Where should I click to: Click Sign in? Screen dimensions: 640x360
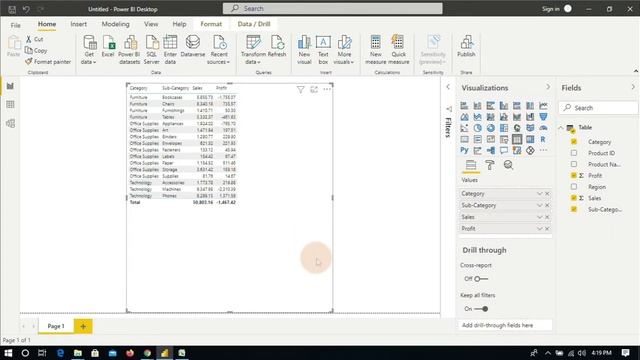click(551, 9)
